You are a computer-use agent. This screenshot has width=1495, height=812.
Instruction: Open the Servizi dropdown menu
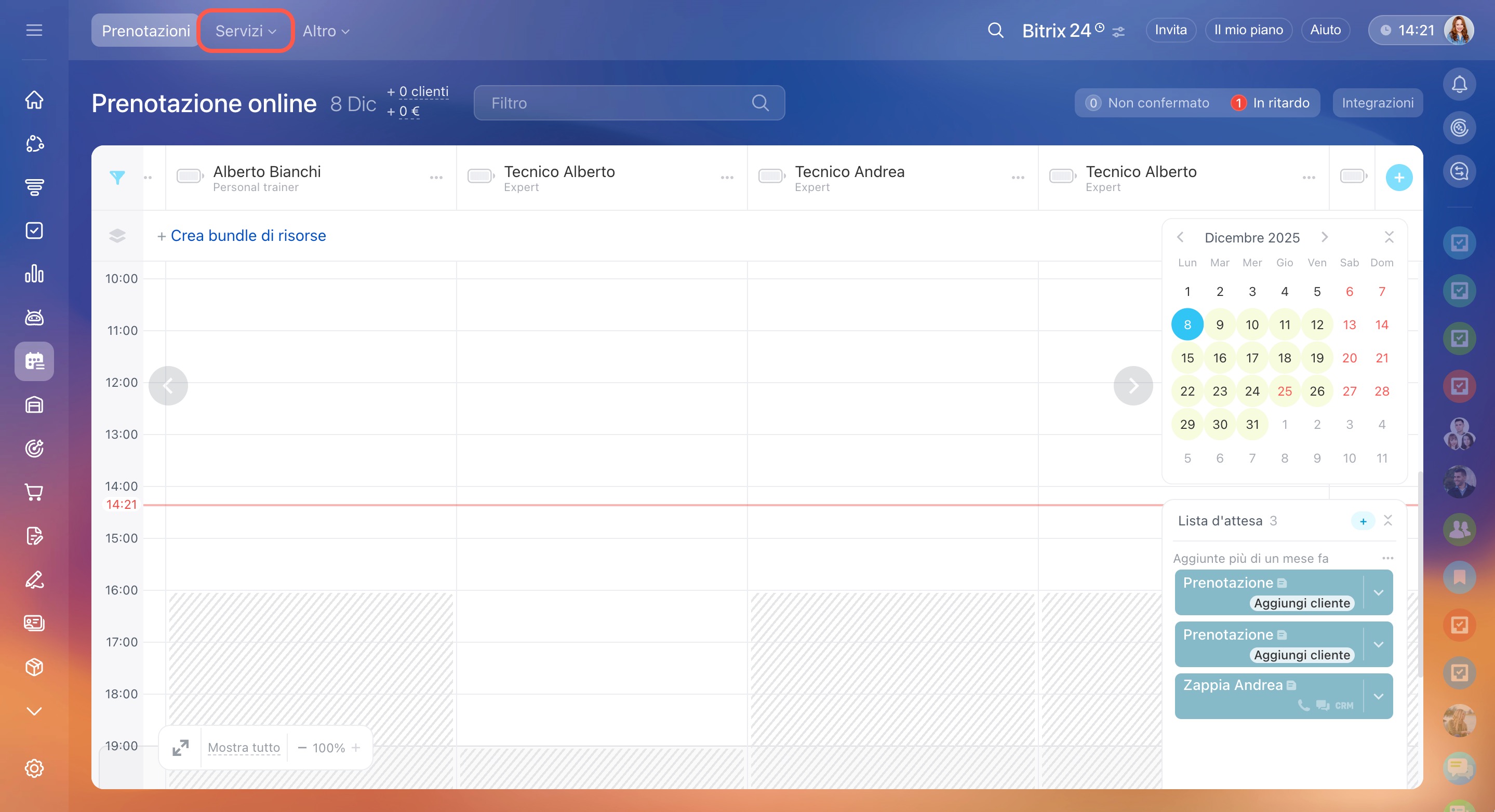tap(246, 31)
